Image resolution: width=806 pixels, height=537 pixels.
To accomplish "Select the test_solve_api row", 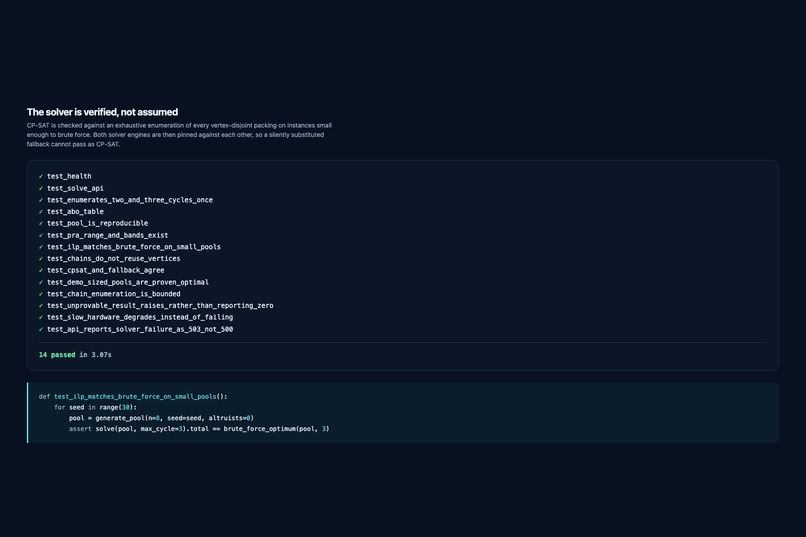I will [71, 188].
